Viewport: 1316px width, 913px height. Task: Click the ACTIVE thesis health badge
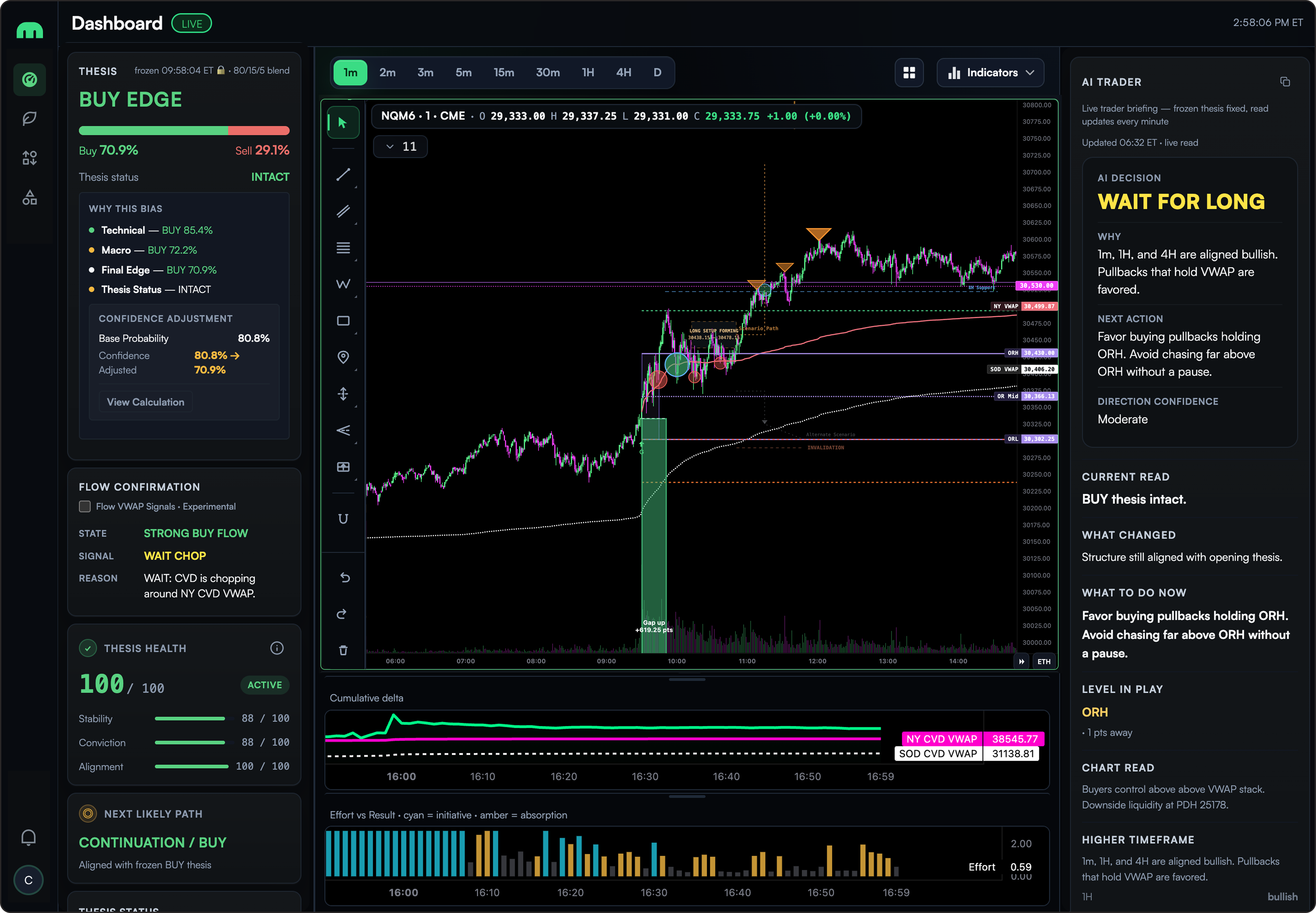coord(265,685)
